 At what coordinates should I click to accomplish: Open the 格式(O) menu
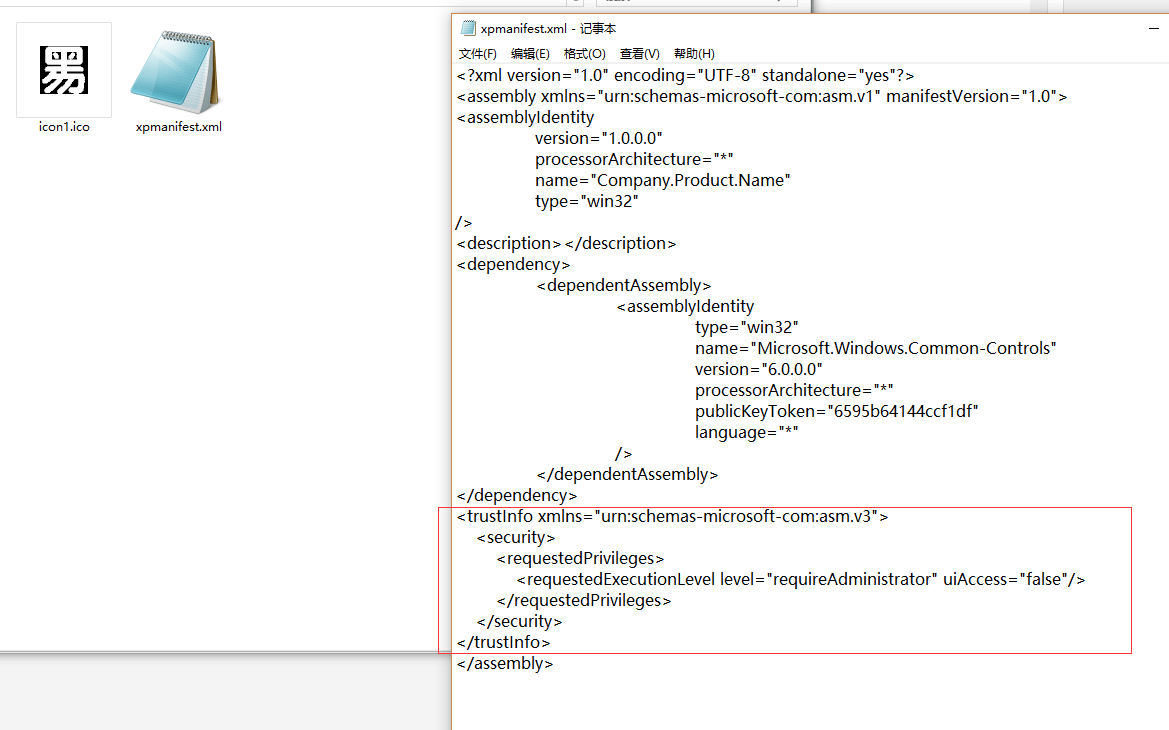coord(584,54)
